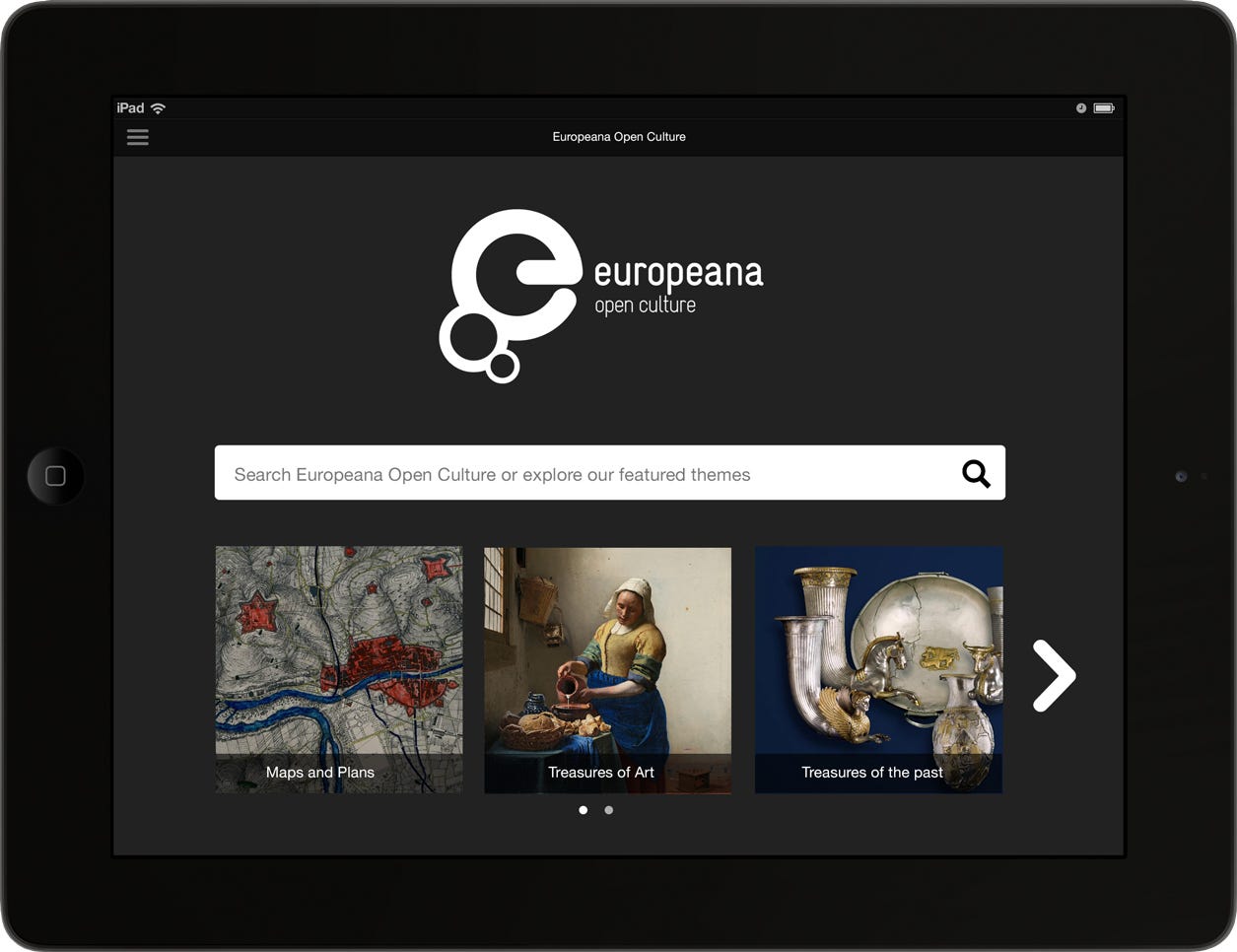Open the hamburger menu icon
This screenshot has height=952, width=1237.
coord(138,137)
